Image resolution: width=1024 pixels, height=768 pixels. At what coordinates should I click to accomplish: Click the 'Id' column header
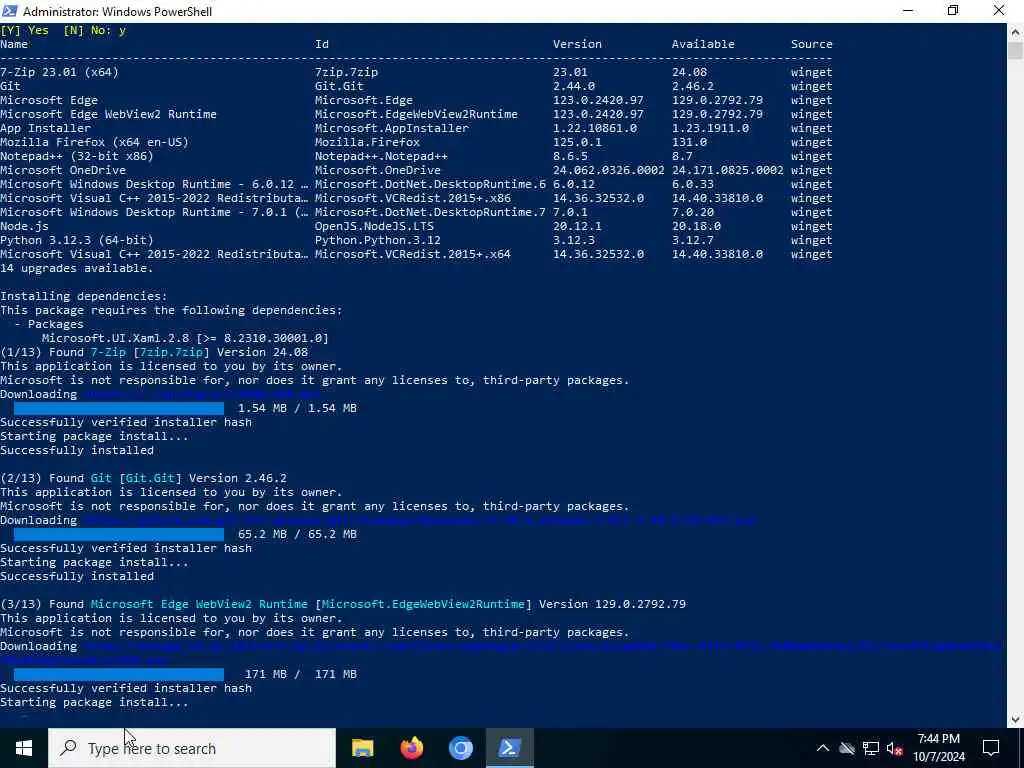pyautogui.click(x=322, y=44)
